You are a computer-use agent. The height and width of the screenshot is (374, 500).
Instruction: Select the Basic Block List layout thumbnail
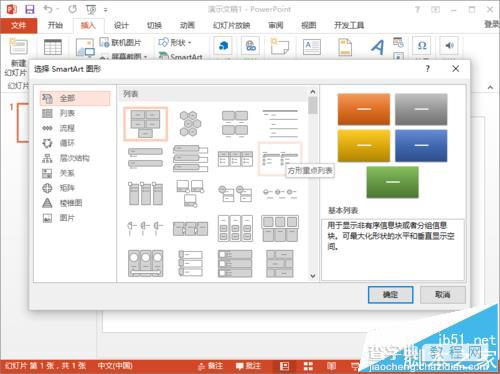(x=145, y=124)
